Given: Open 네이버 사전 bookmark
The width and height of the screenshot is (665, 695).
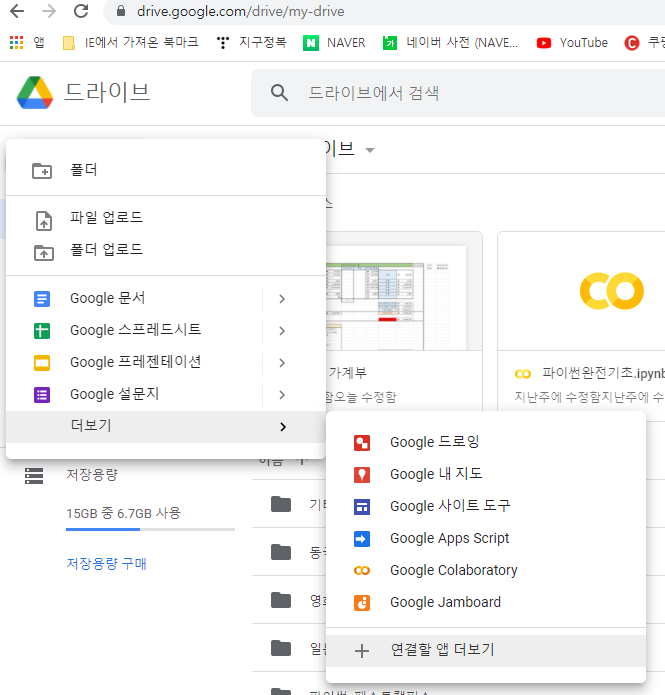Looking at the screenshot, I should tap(450, 43).
